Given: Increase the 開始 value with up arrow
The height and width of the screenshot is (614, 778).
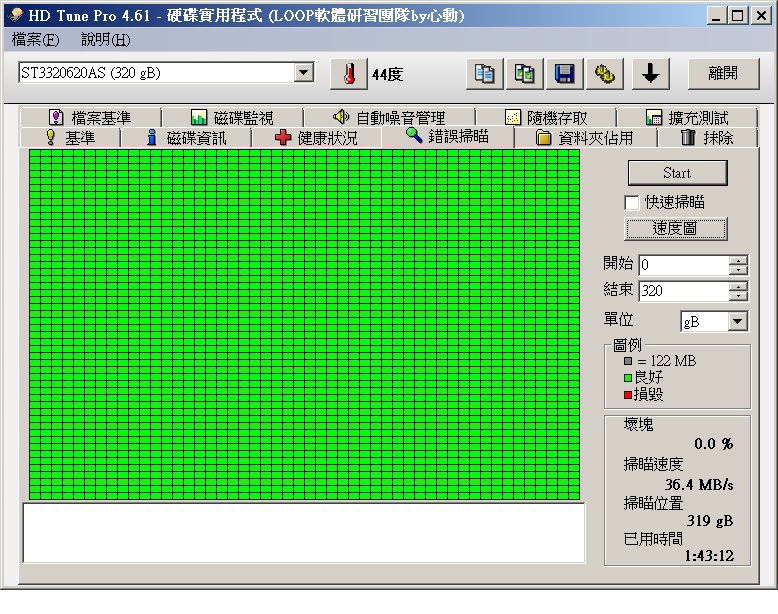Looking at the screenshot, I should pos(738,260).
